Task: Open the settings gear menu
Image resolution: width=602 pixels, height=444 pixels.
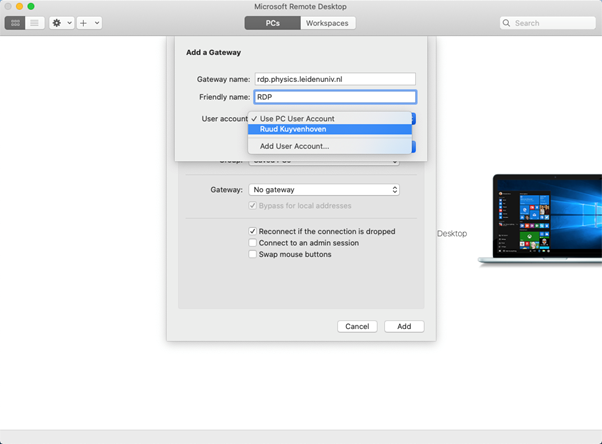Action: click(57, 22)
